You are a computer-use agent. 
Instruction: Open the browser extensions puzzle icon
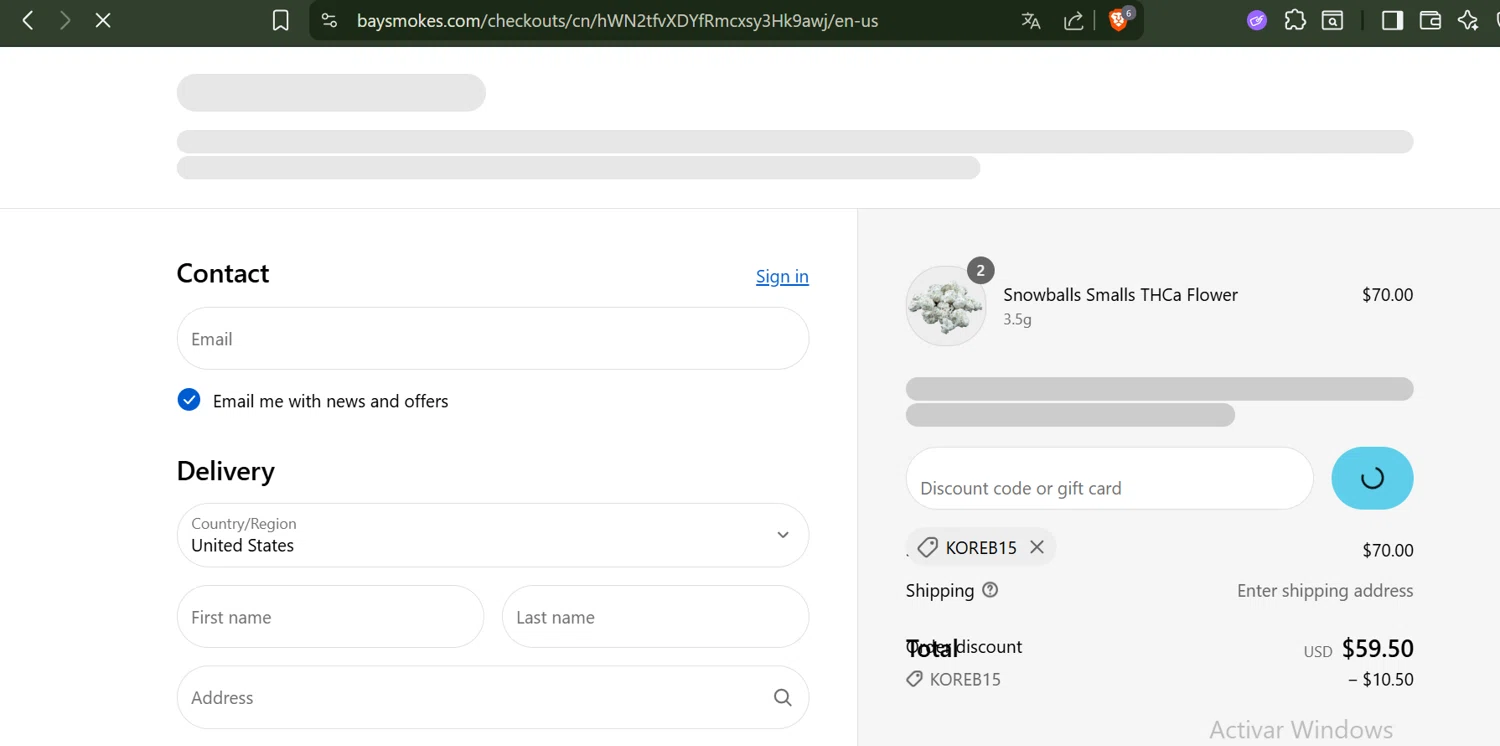[x=1295, y=20]
